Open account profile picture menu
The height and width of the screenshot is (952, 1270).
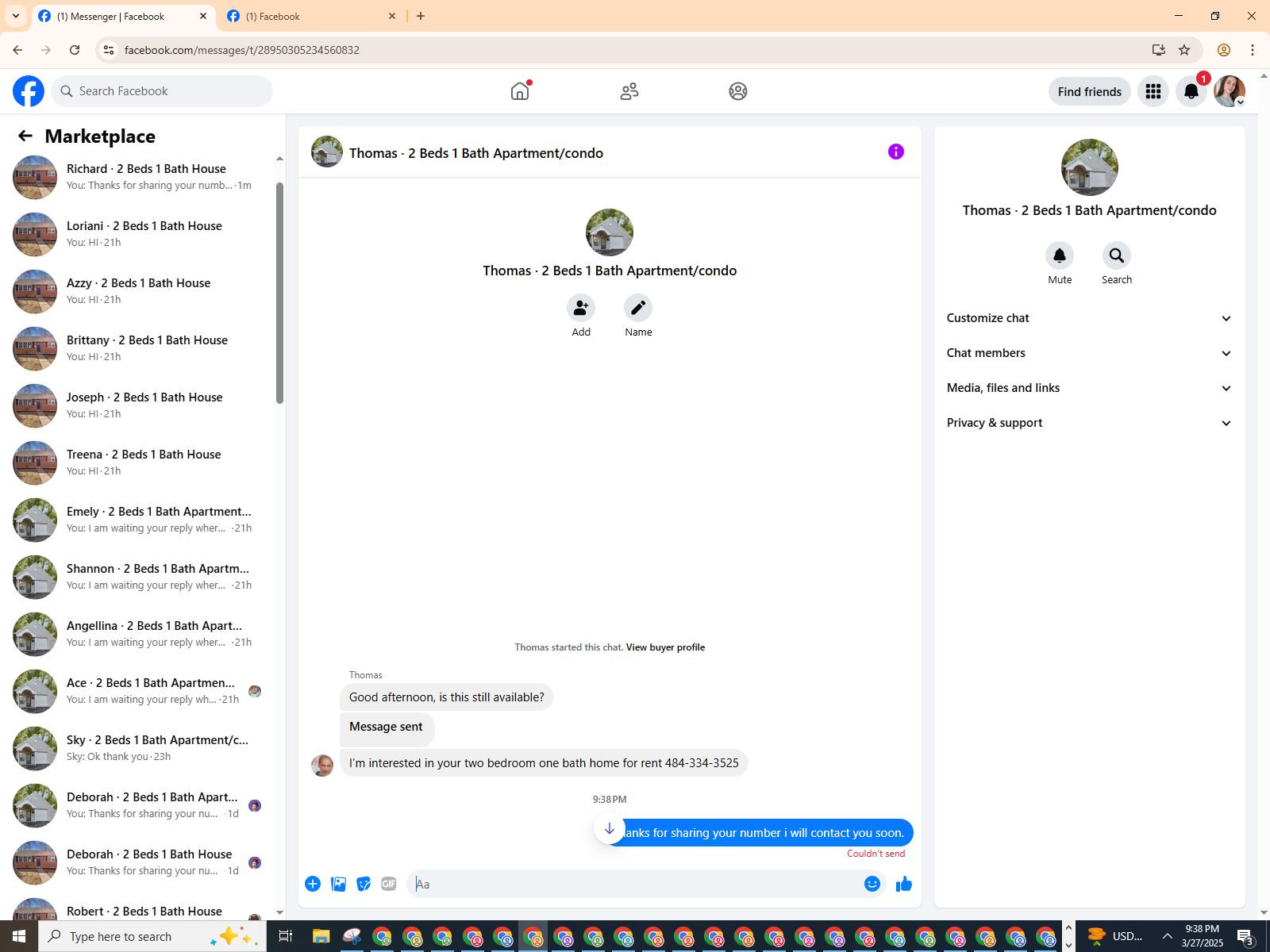tap(1230, 91)
